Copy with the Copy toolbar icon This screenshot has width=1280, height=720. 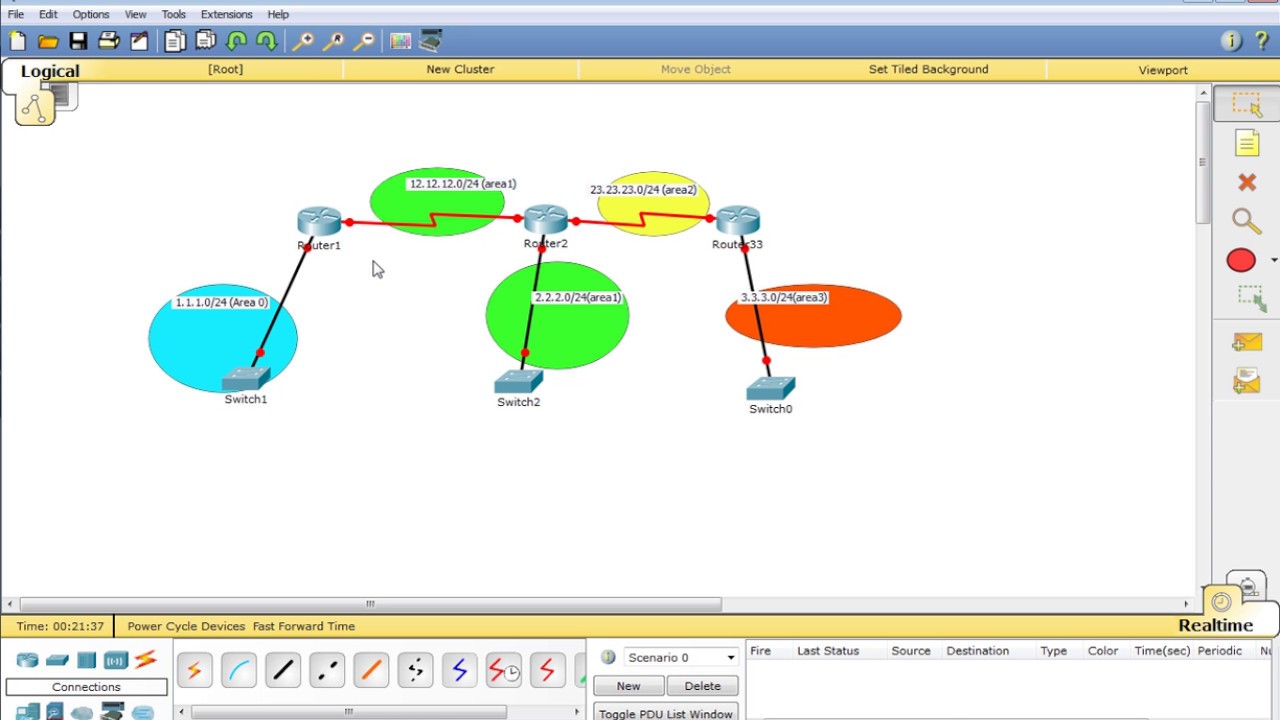click(175, 41)
